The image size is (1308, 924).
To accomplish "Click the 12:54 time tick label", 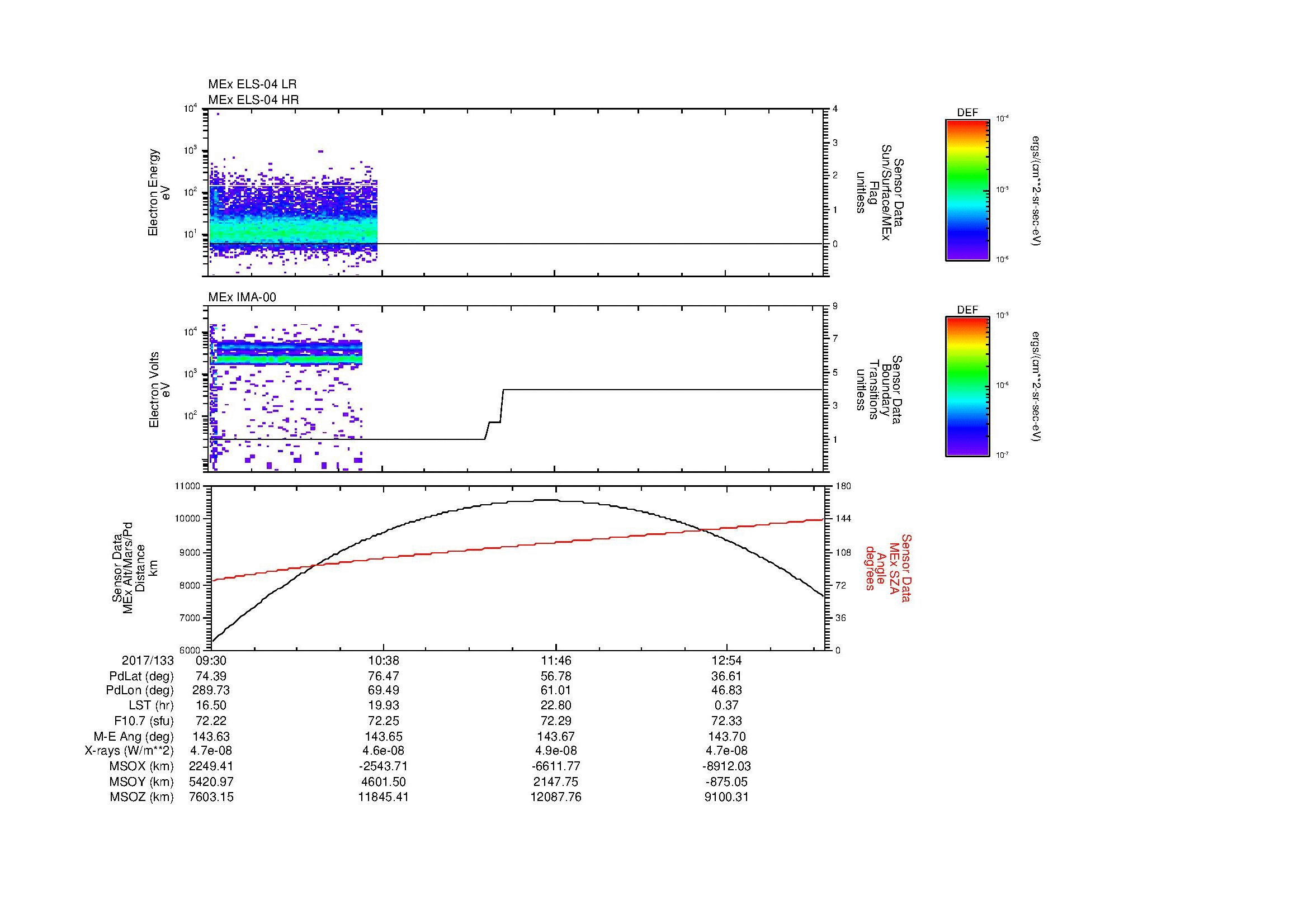I will click(727, 661).
